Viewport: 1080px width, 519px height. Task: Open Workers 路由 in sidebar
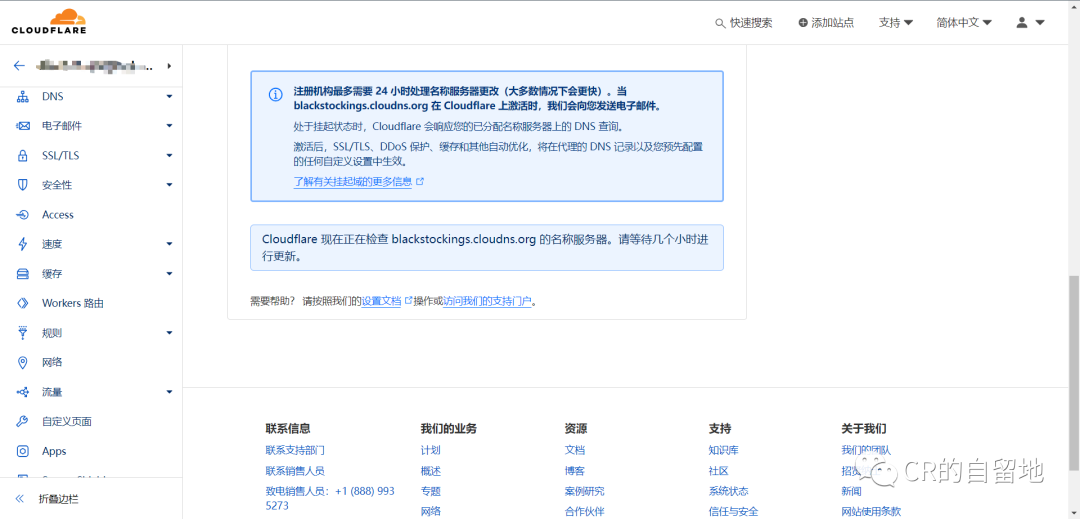click(x=72, y=303)
